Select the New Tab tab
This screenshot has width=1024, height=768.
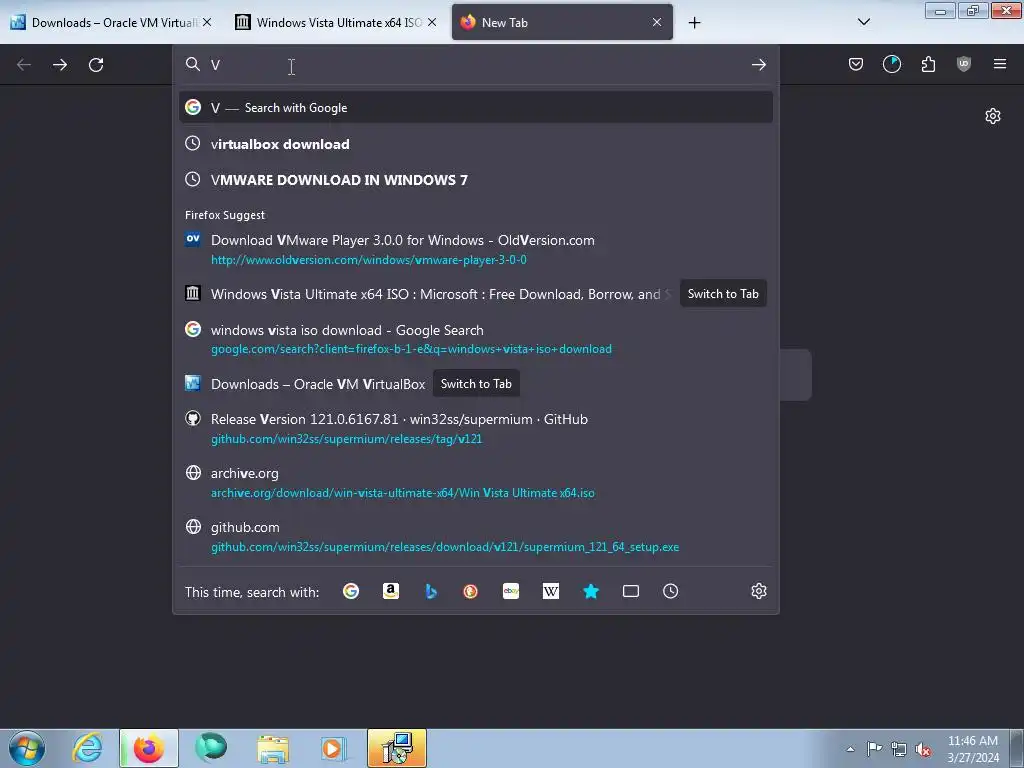pos(562,22)
